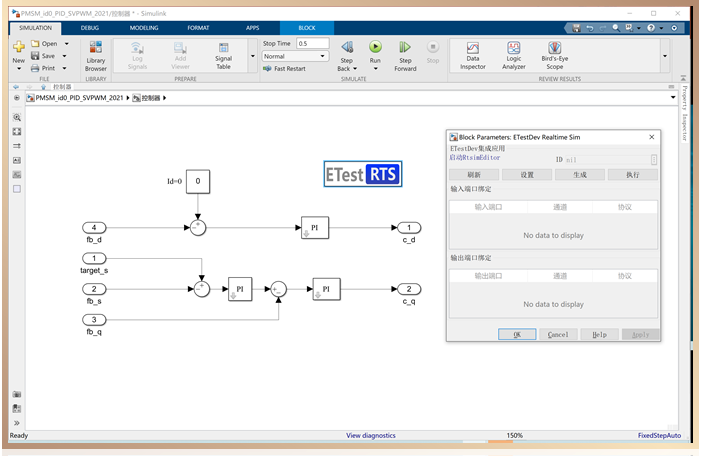Save the model using ribbon Save icon
The image size is (701, 456).
(35, 56)
